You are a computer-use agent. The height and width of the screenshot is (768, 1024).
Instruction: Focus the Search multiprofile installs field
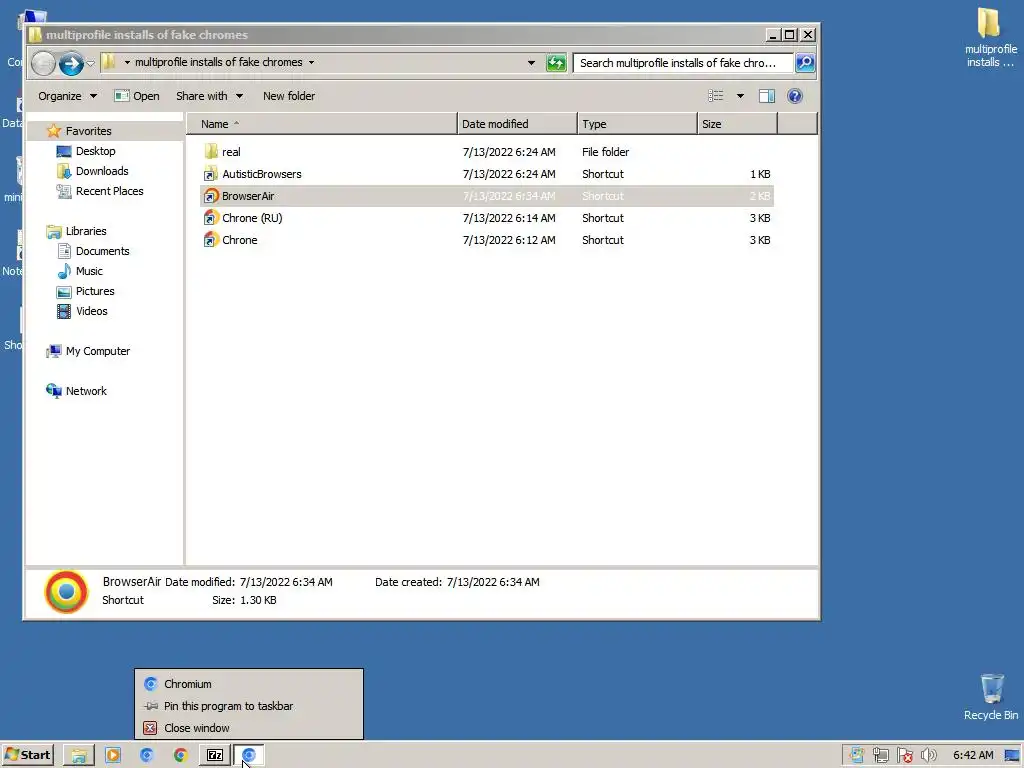(x=682, y=63)
